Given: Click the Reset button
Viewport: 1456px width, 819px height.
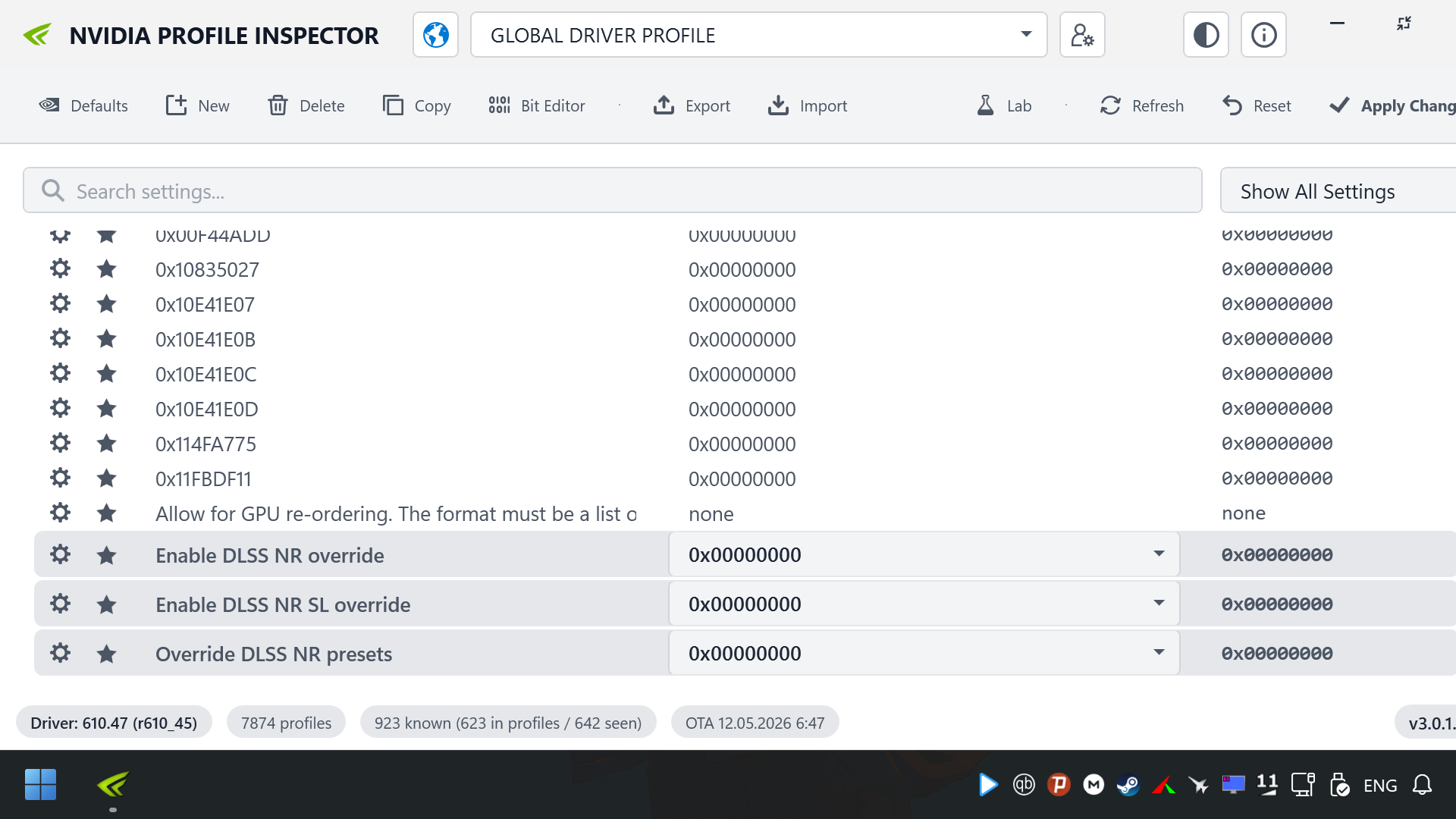Looking at the screenshot, I should [1257, 105].
